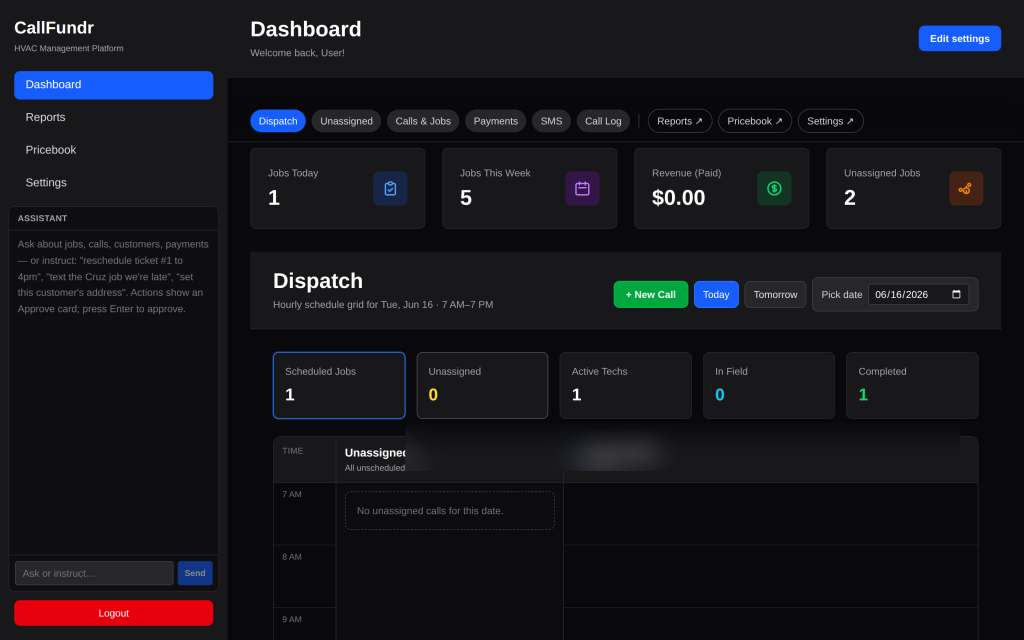The image size is (1024, 640).
Task: Open the external Reports link pill
Action: pos(680,121)
